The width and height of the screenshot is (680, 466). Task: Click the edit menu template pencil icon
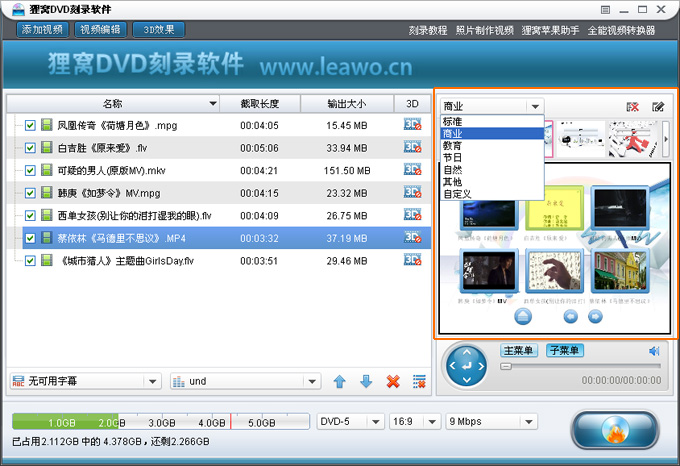click(x=658, y=107)
